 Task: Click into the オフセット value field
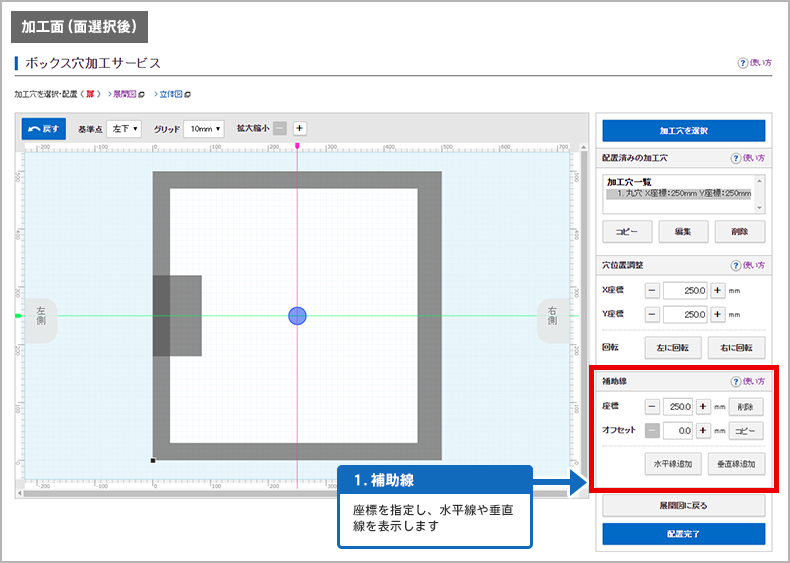677,431
